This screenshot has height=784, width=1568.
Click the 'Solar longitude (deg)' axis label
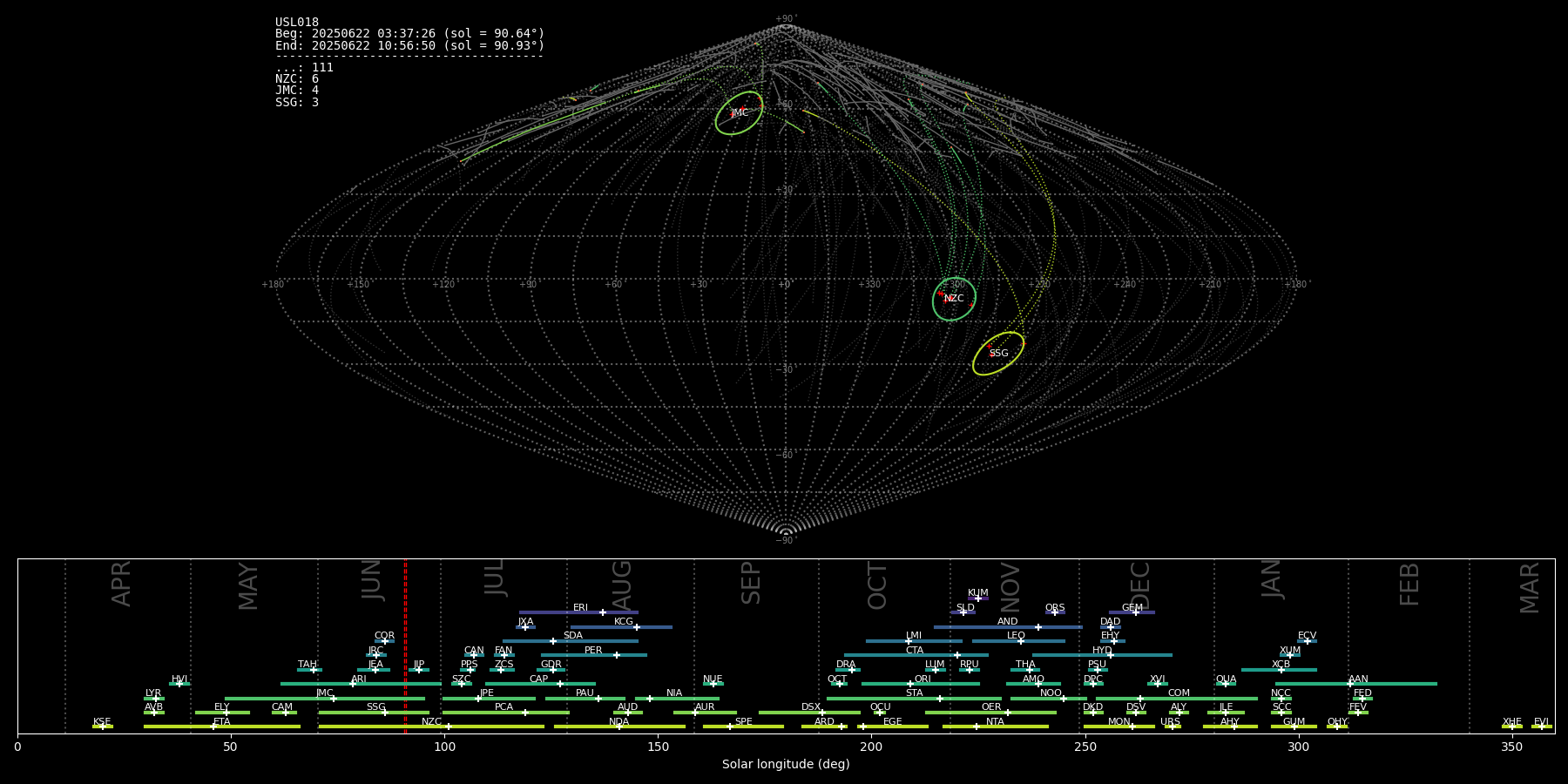pos(786,765)
